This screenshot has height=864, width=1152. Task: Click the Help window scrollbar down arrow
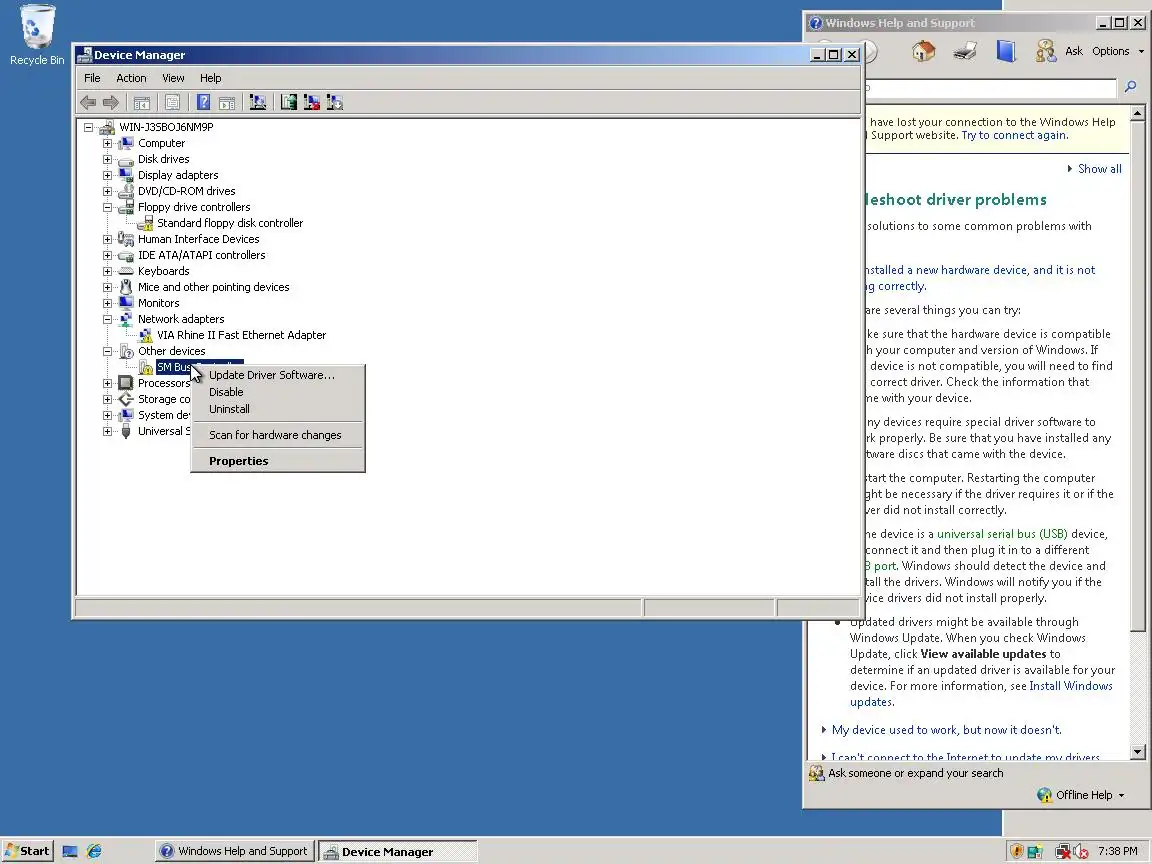click(x=1138, y=752)
